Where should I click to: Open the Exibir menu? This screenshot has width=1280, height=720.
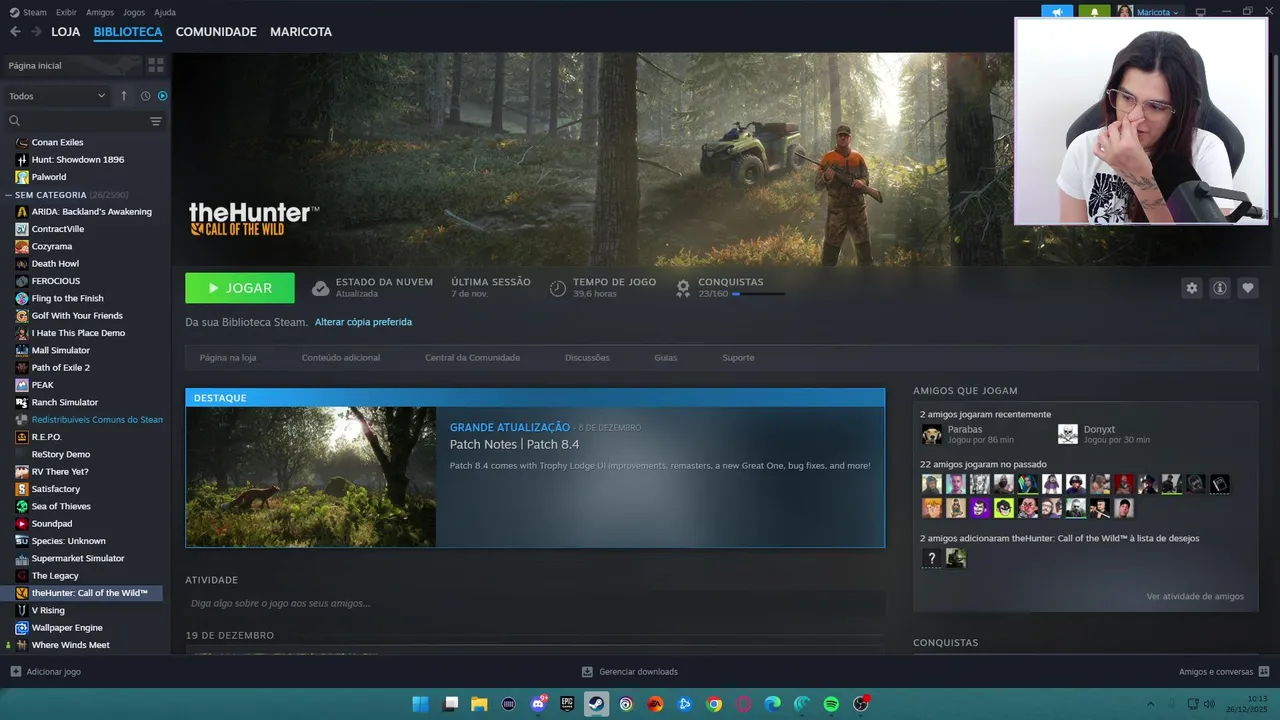(x=66, y=12)
